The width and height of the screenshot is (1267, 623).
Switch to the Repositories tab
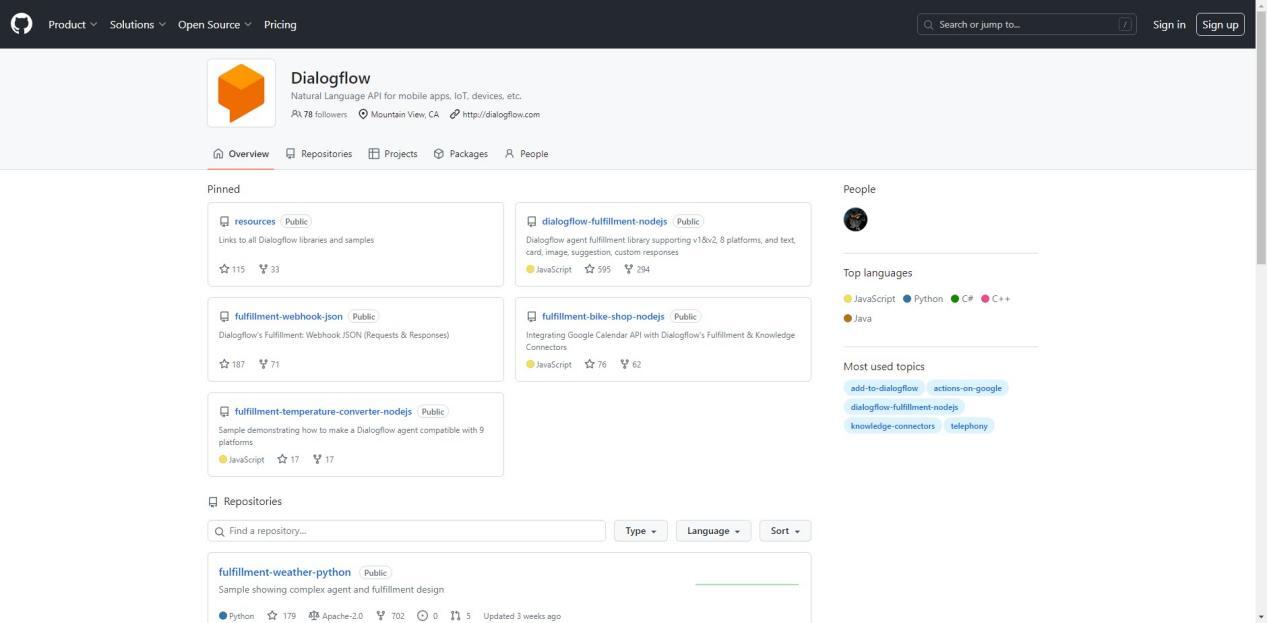pos(318,154)
